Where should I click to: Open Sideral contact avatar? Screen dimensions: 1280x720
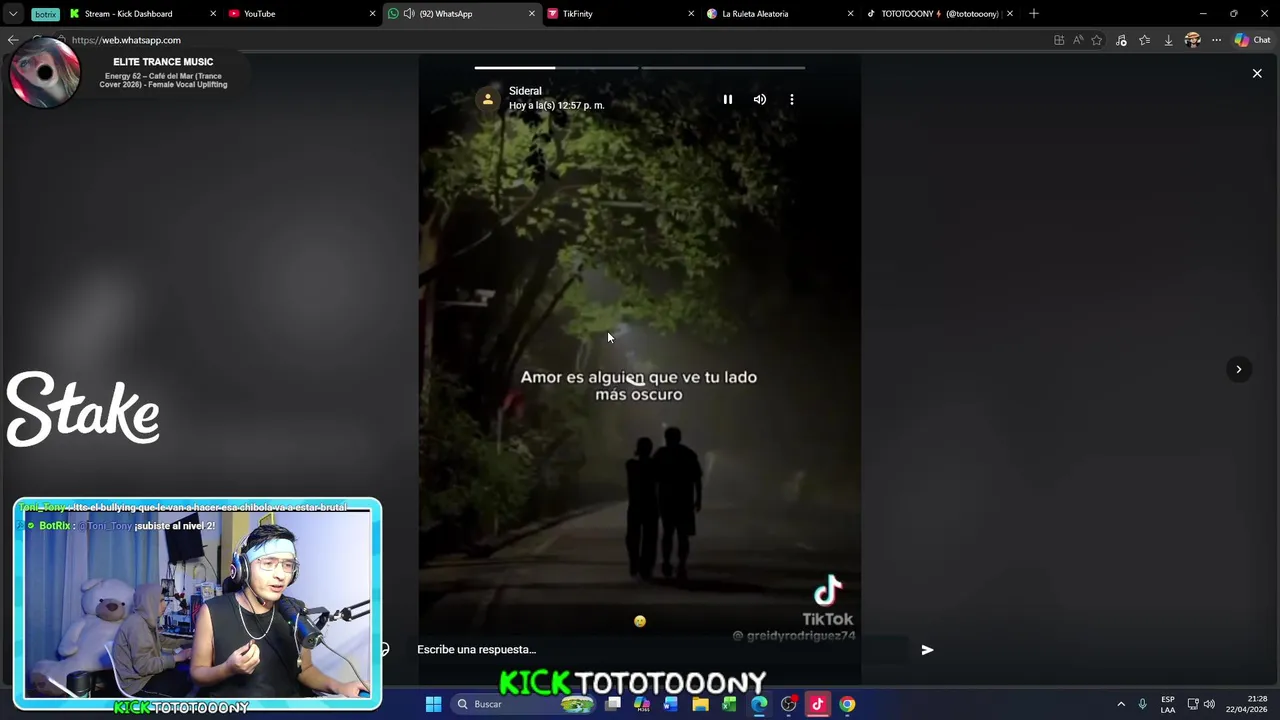pos(488,98)
